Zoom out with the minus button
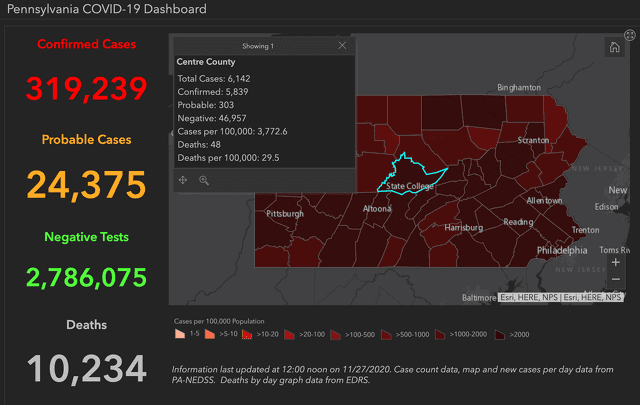 616,280
